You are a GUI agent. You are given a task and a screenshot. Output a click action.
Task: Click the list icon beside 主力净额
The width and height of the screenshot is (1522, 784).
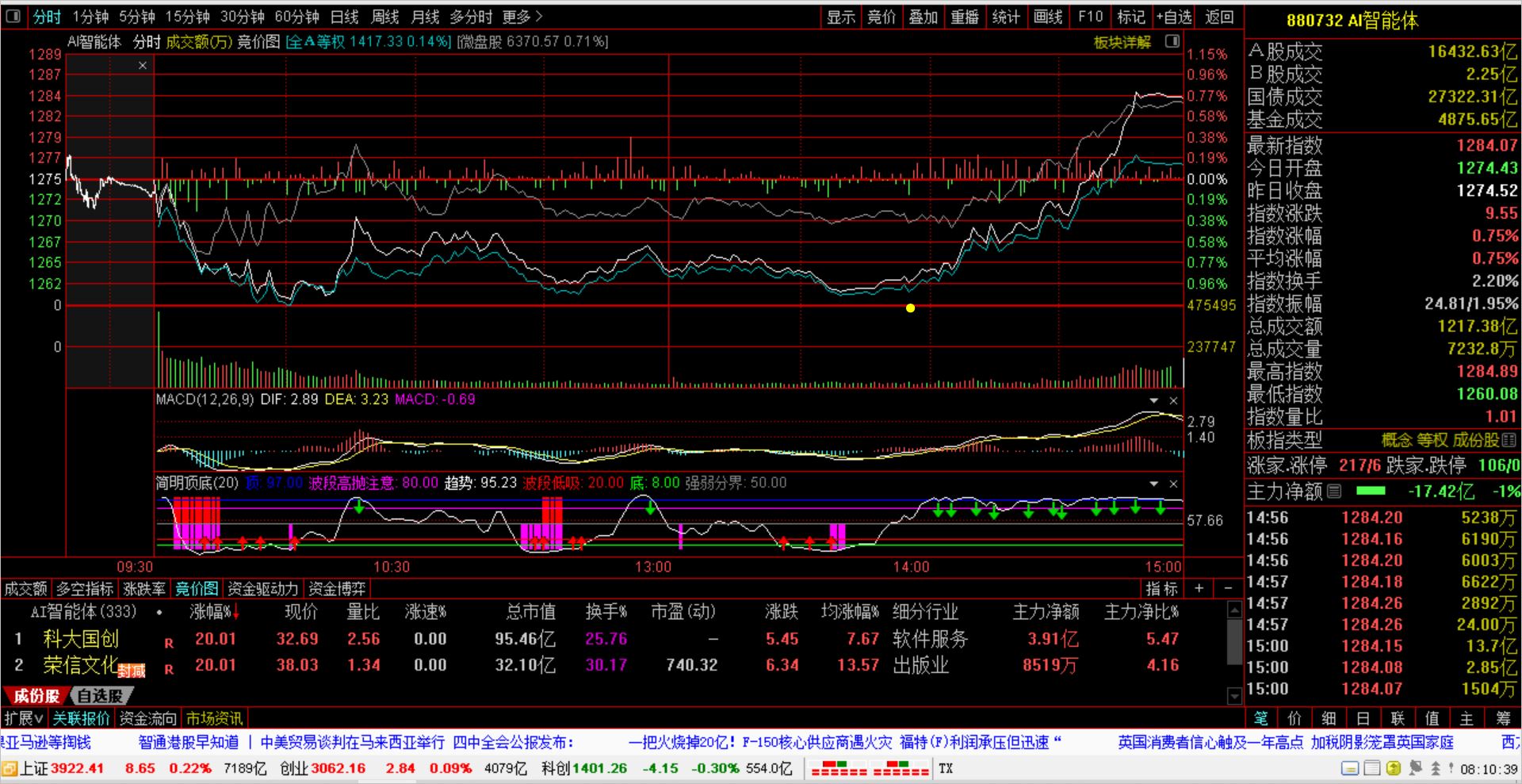click(x=1334, y=491)
